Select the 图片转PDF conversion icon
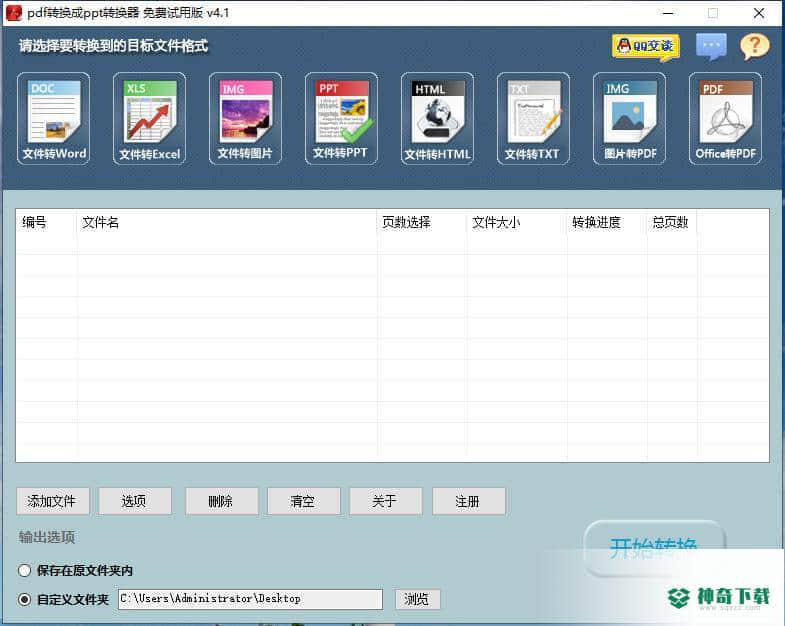Image resolution: width=785 pixels, height=626 pixels. (x=629, y=119)
